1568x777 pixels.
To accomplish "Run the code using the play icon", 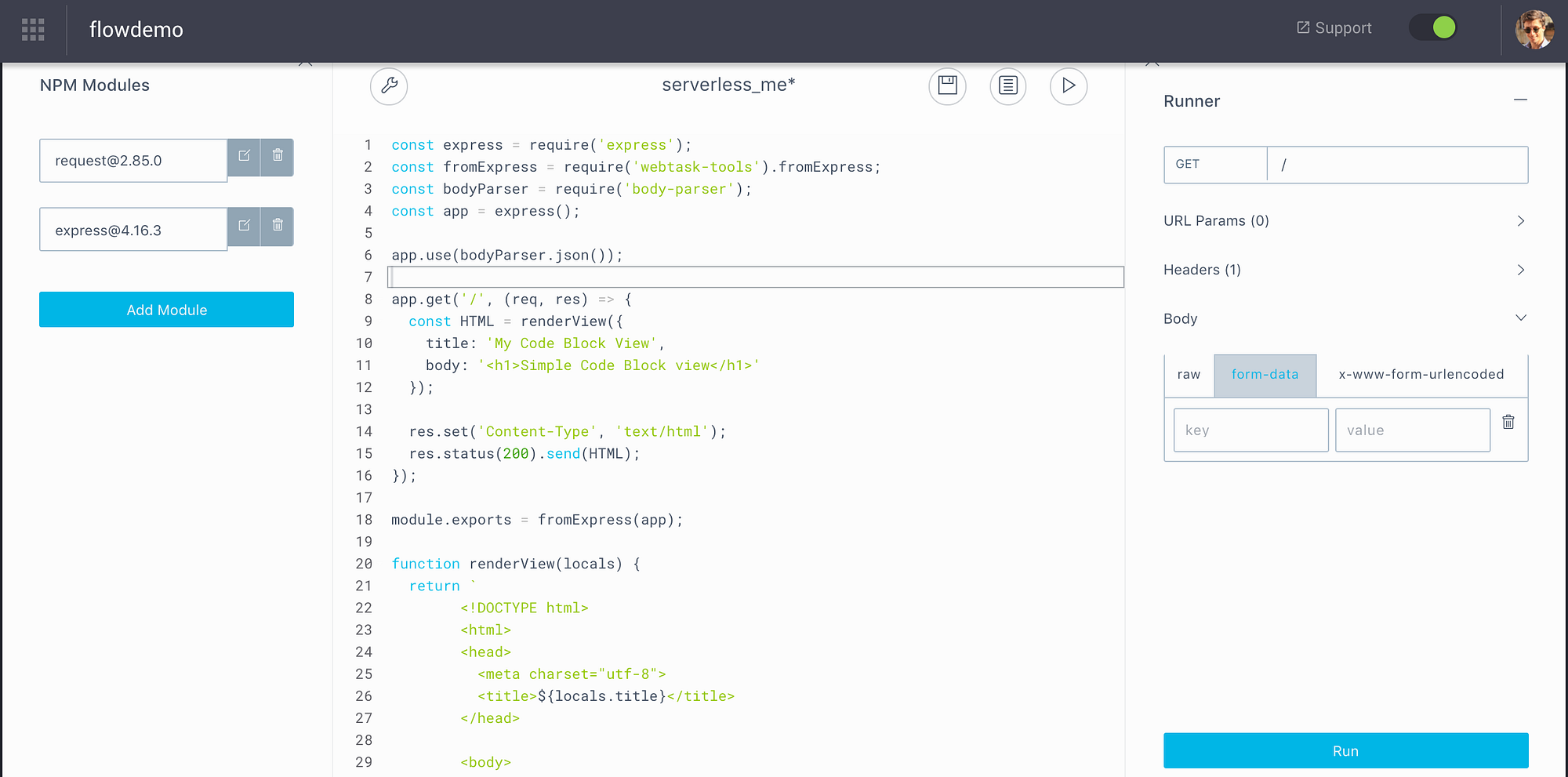I will [1068, 86].
